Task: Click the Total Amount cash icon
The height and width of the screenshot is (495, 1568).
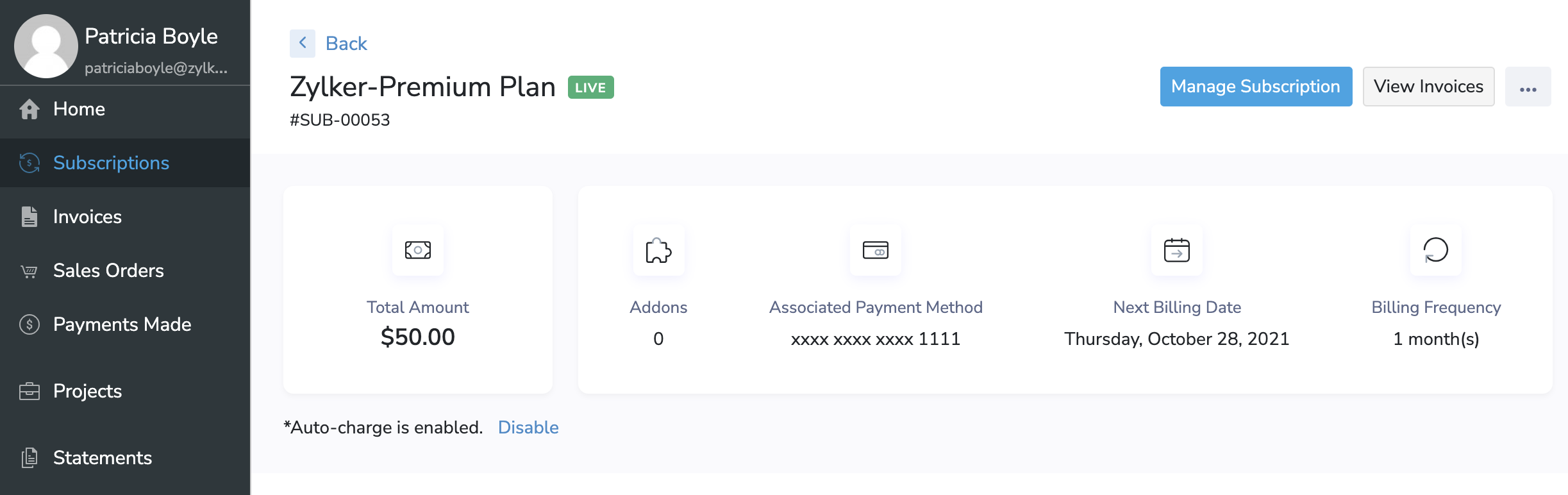Action: click(418, 250)
